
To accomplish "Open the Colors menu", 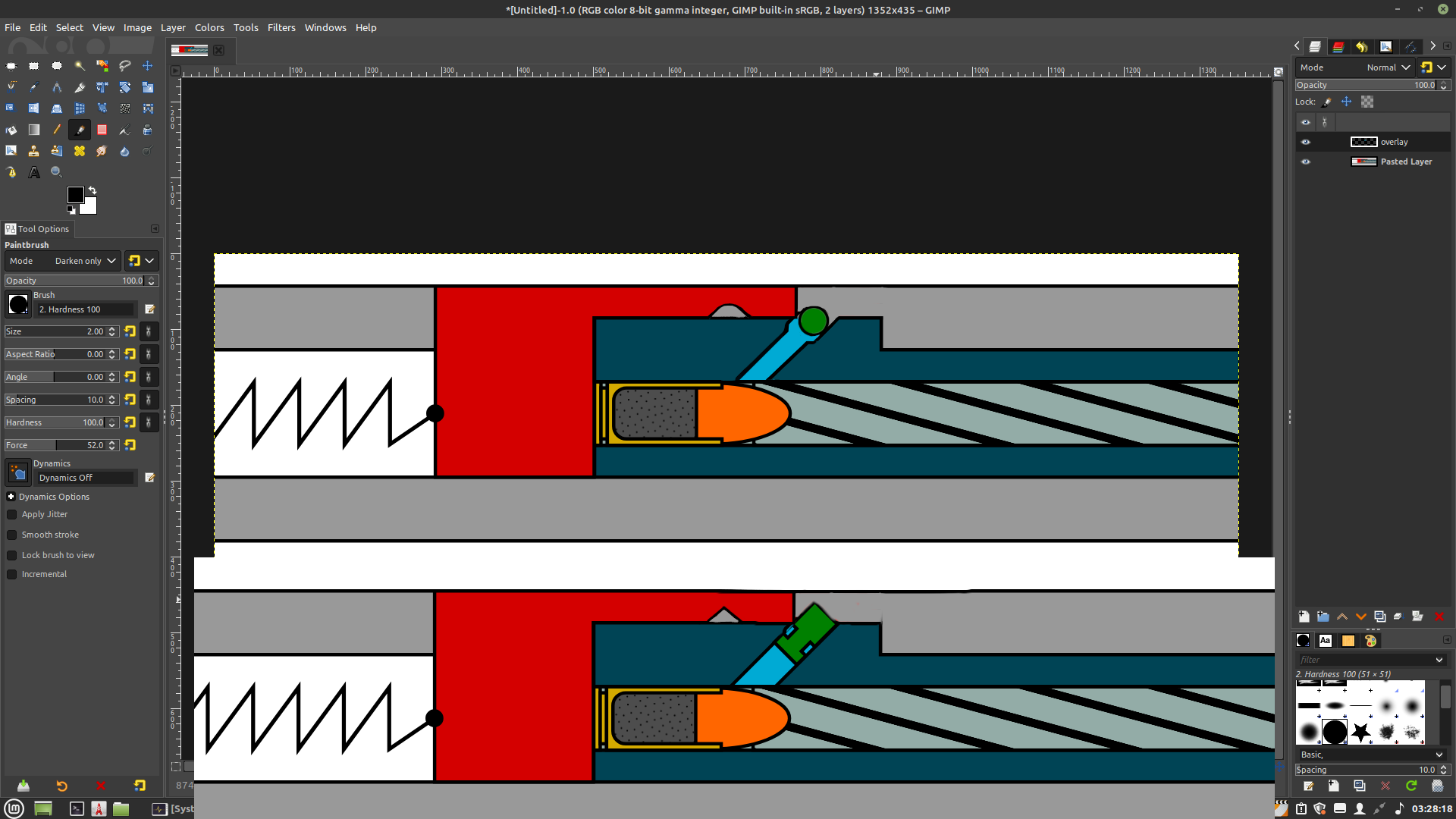I will (209, 27).
